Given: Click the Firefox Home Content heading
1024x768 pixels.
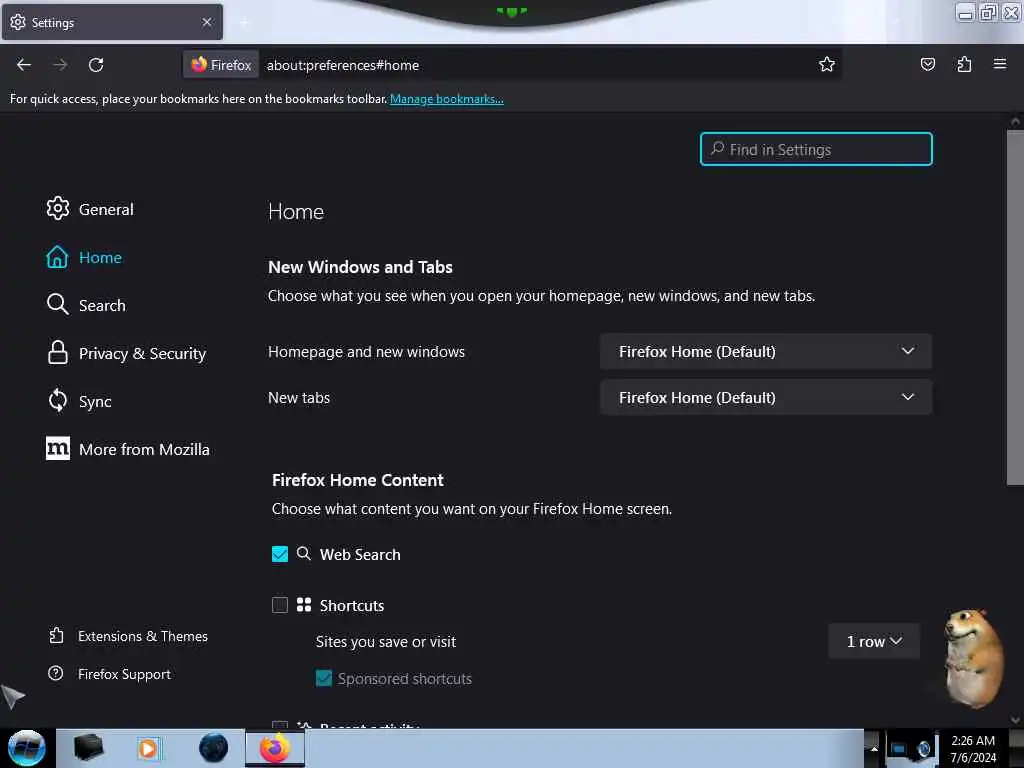Looking at the screenshot, I should (357, 480).
